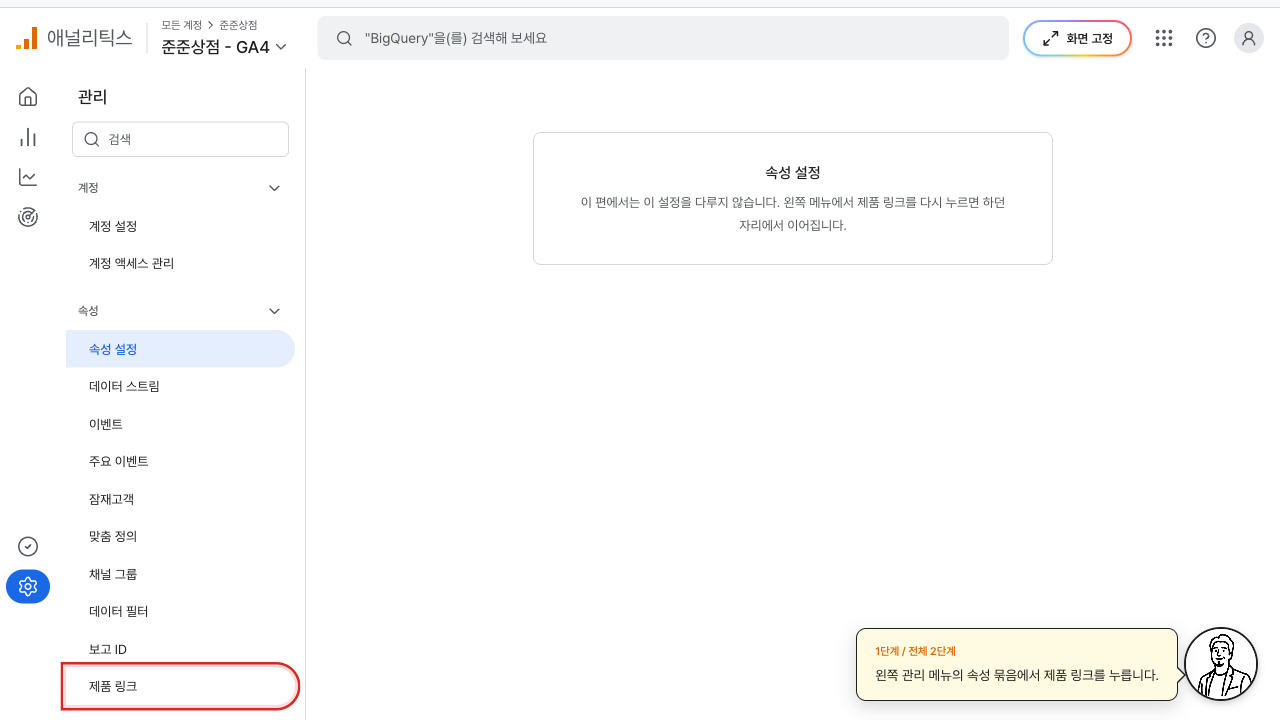
Task: Click the 속성 설정 card heading
Action: pos(793,173)
